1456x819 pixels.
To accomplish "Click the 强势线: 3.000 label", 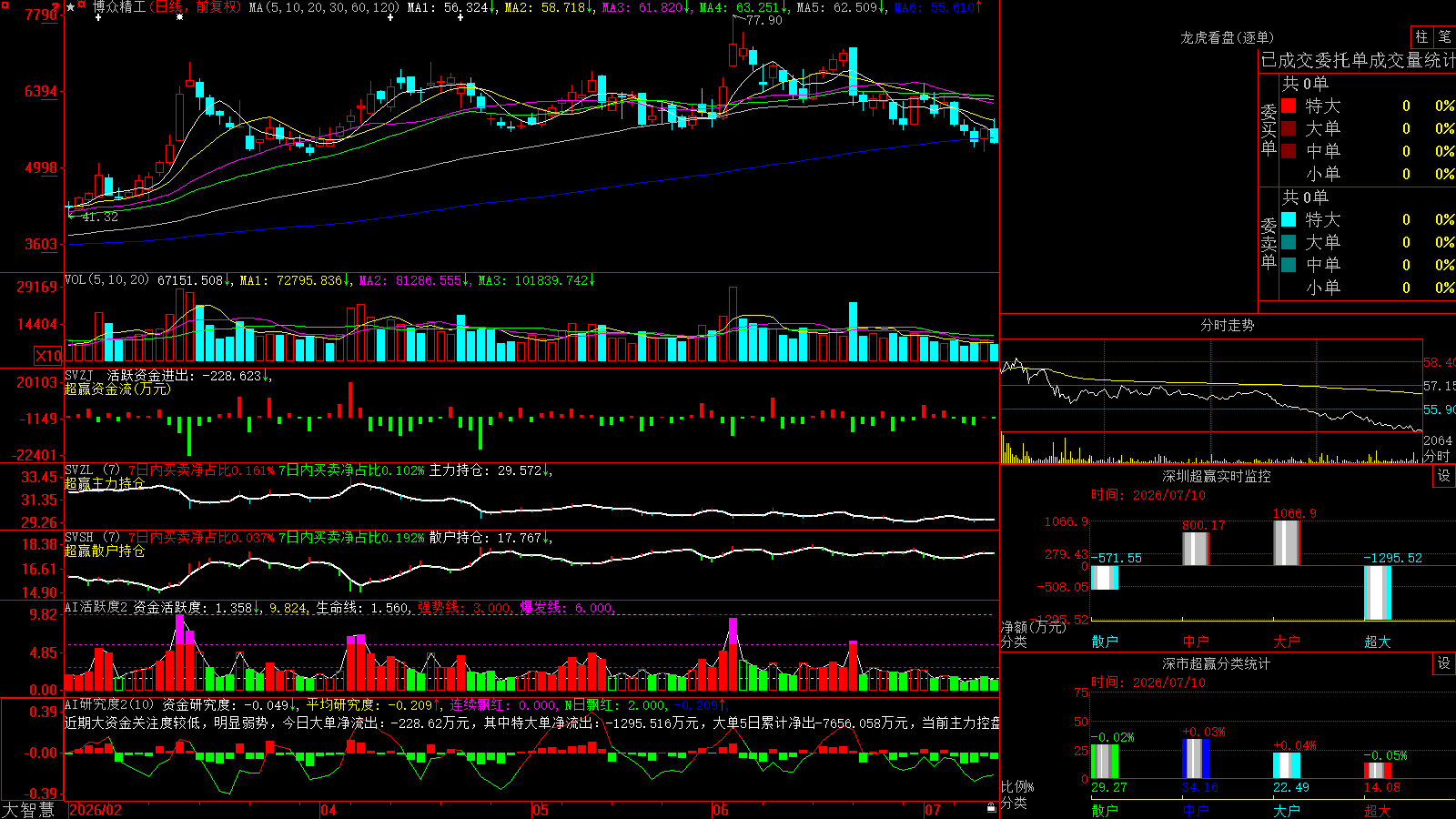I will pos(464,607).
